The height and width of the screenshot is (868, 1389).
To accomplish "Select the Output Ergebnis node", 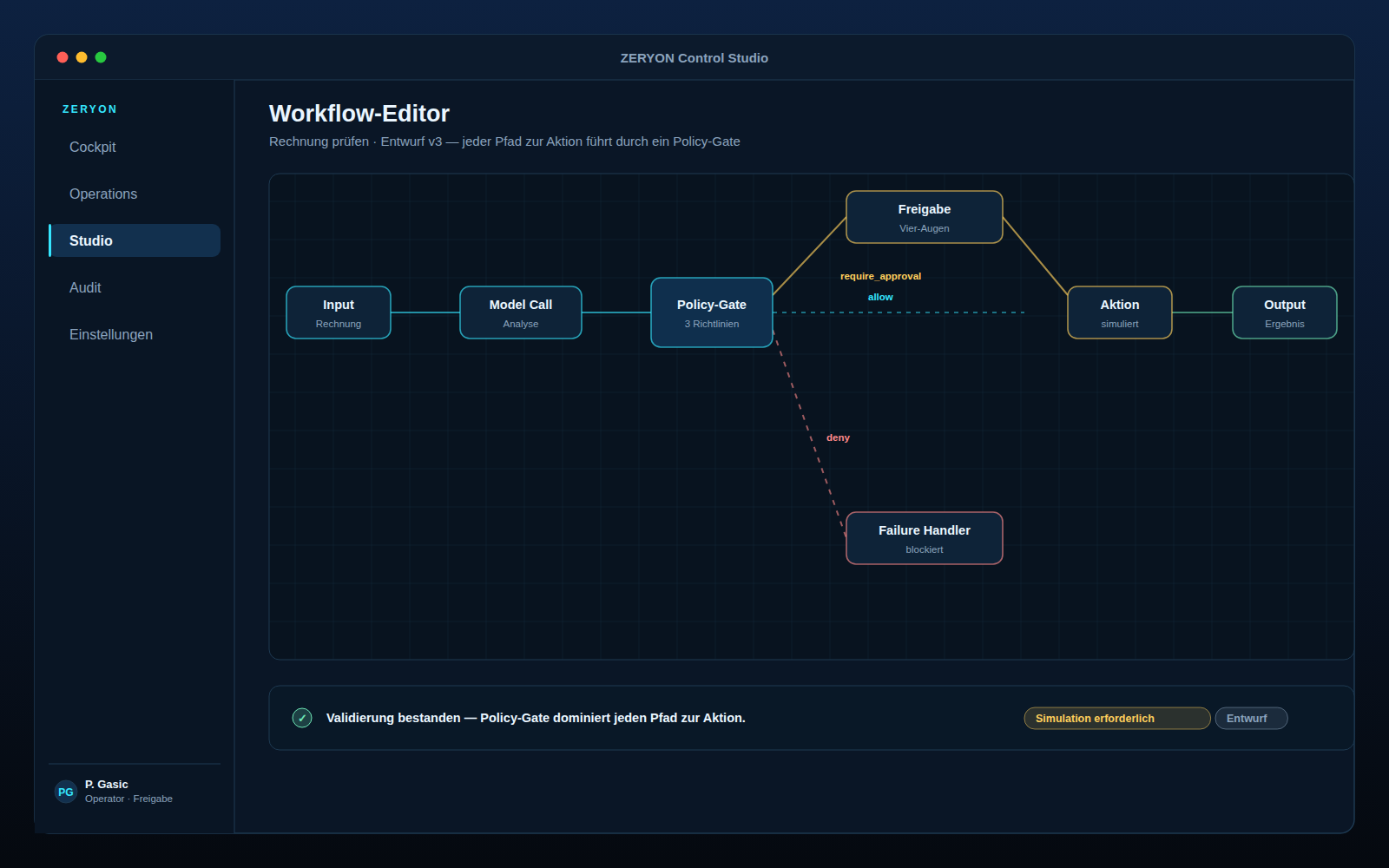I will [1285, 312].
